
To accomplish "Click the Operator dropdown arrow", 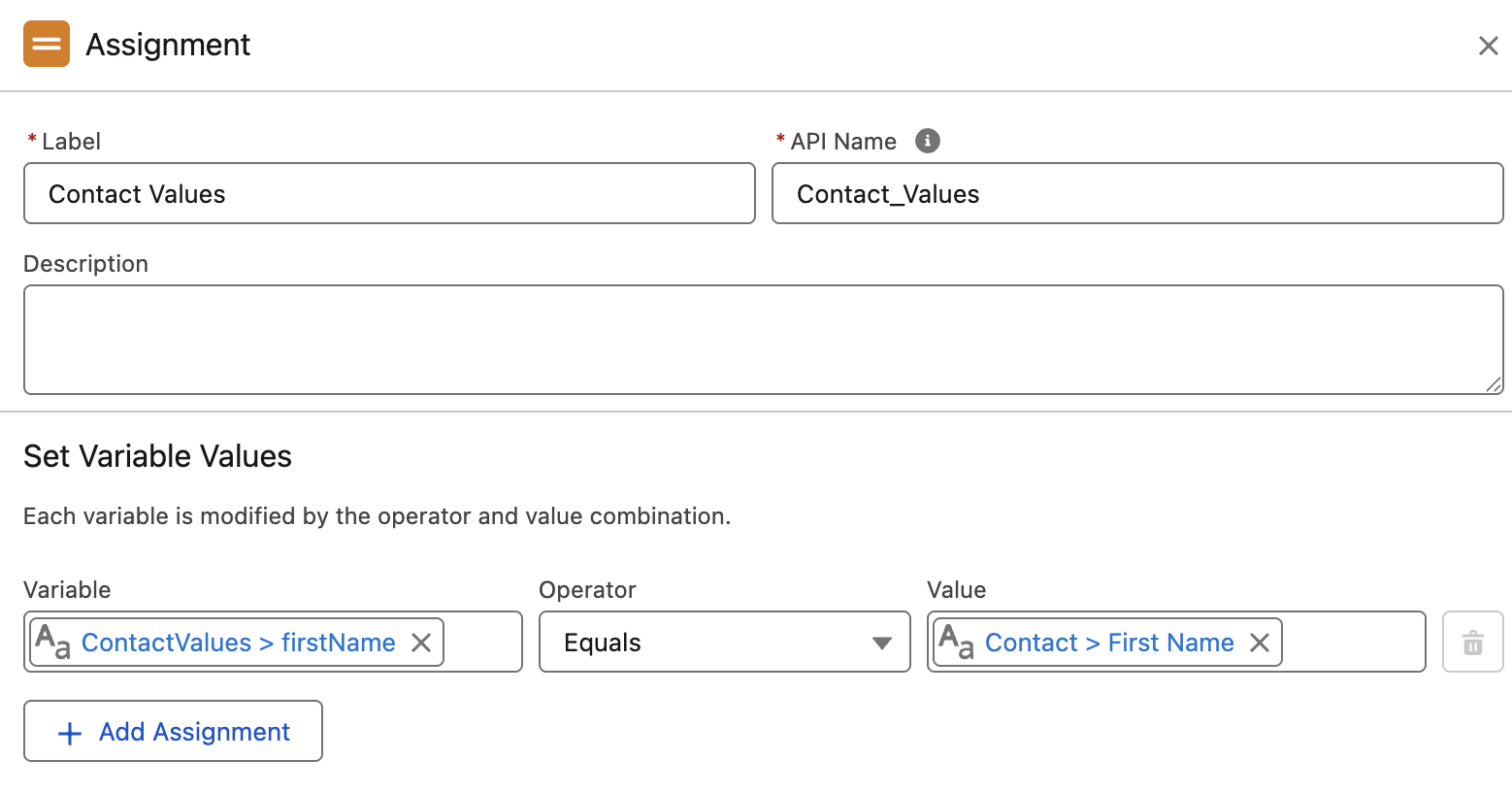I will [881, 642].
